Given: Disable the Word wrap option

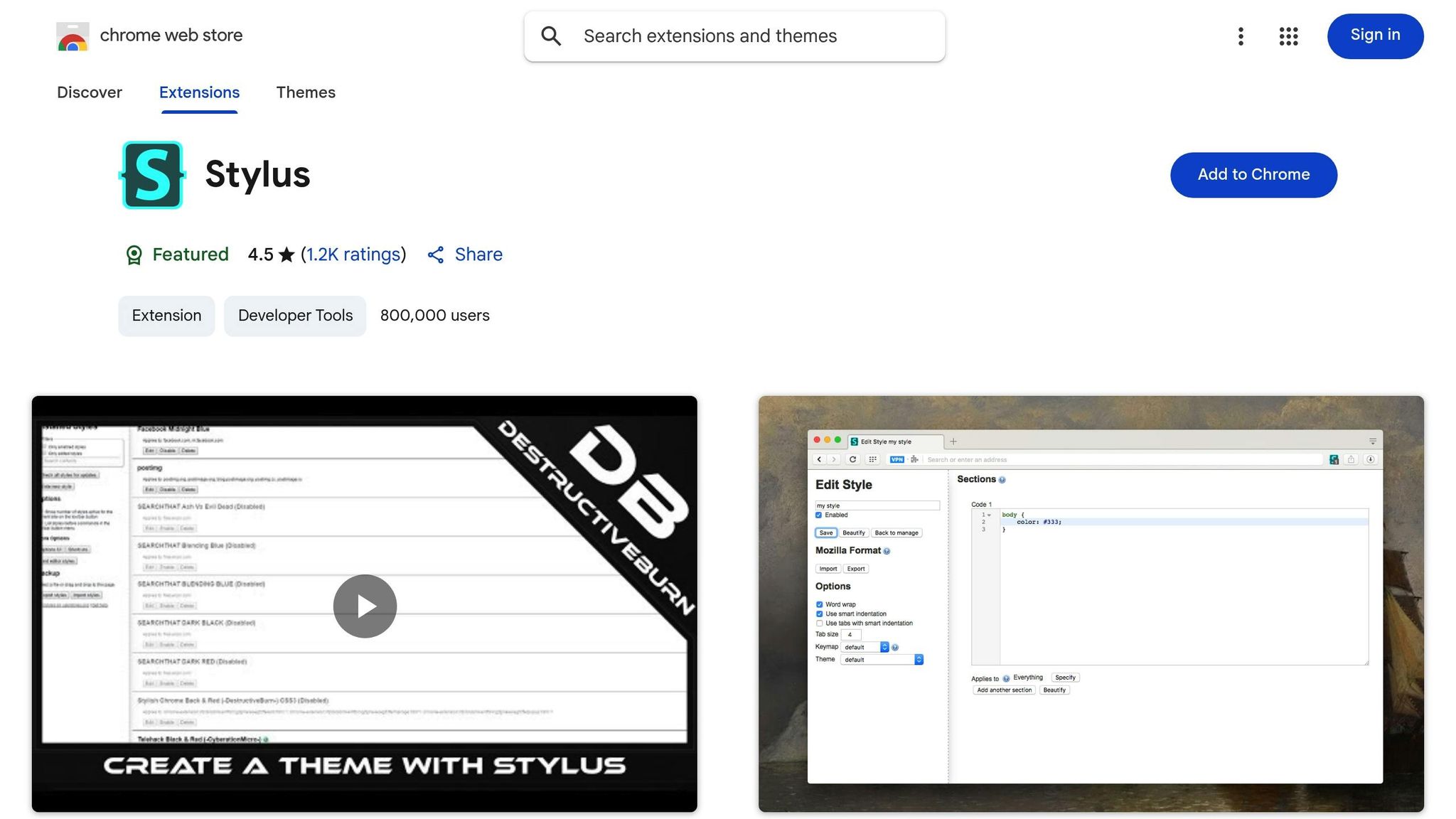Looking at the screenshot, I should (x=819, y=604).
